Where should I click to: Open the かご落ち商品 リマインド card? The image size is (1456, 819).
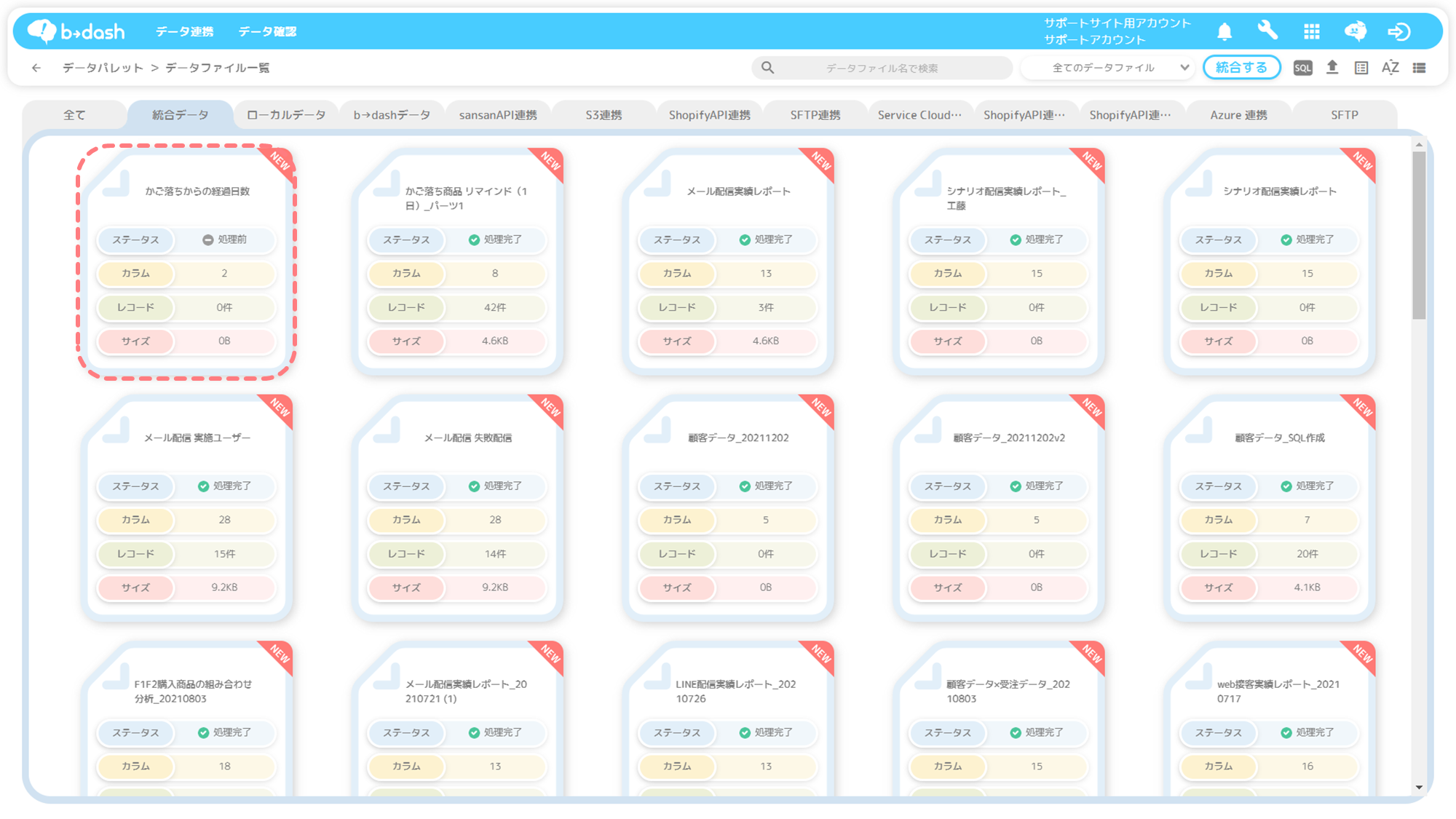[x=457, y=262]
